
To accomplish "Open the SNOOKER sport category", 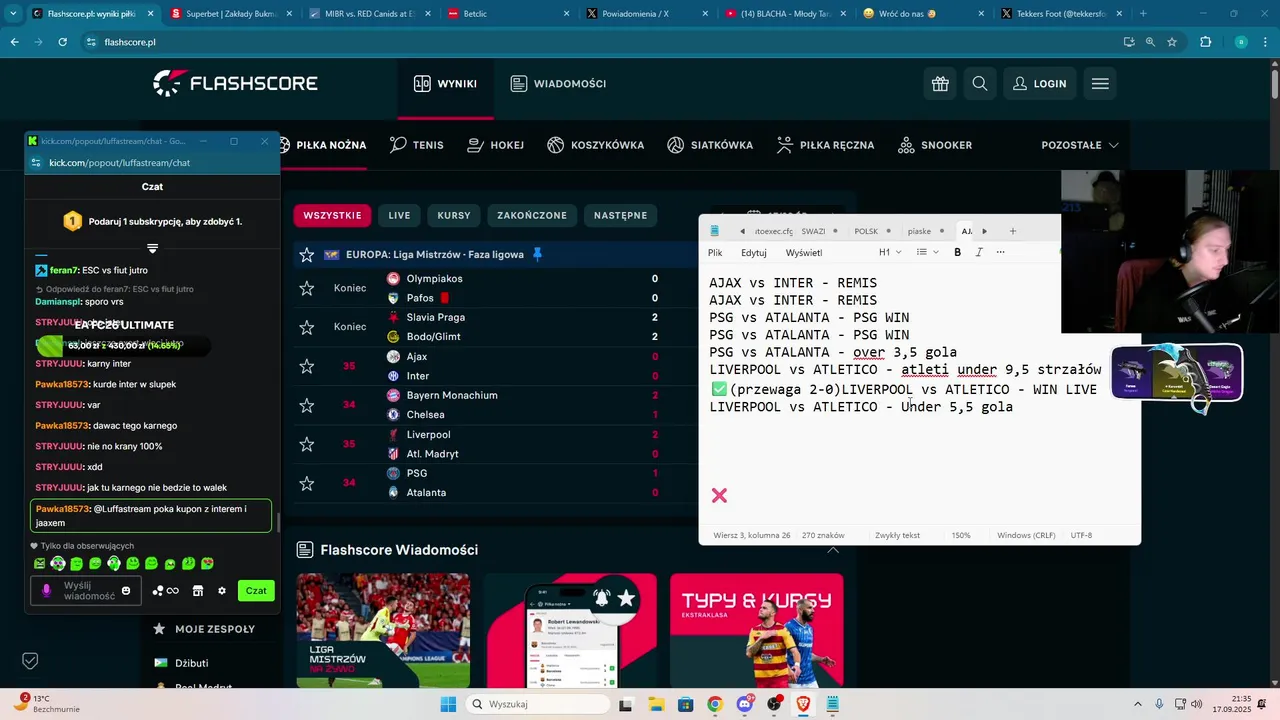I will coord(935,145).
